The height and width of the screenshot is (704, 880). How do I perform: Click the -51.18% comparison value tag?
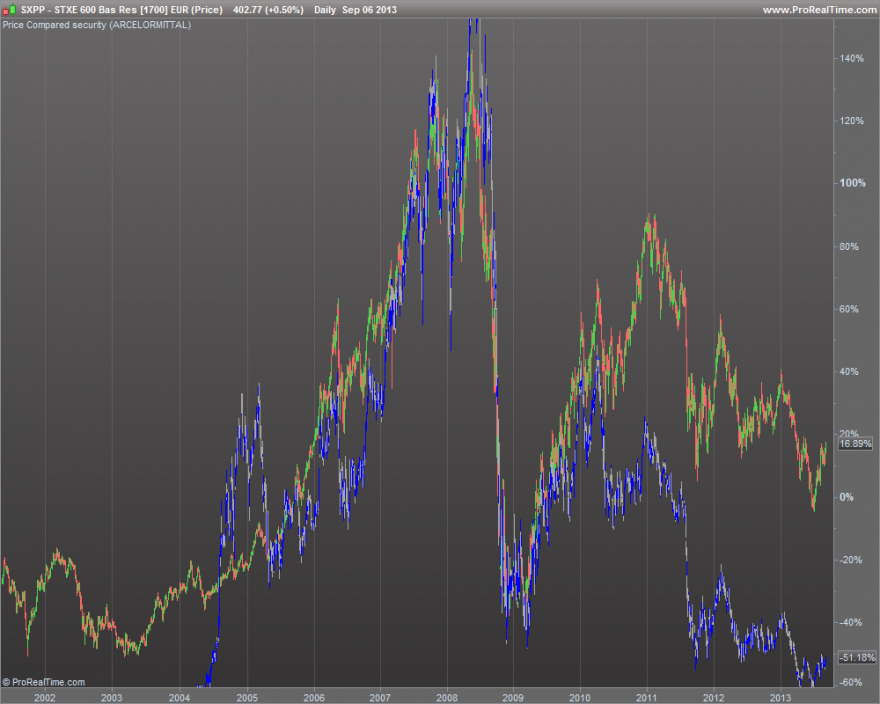[857, 657]
